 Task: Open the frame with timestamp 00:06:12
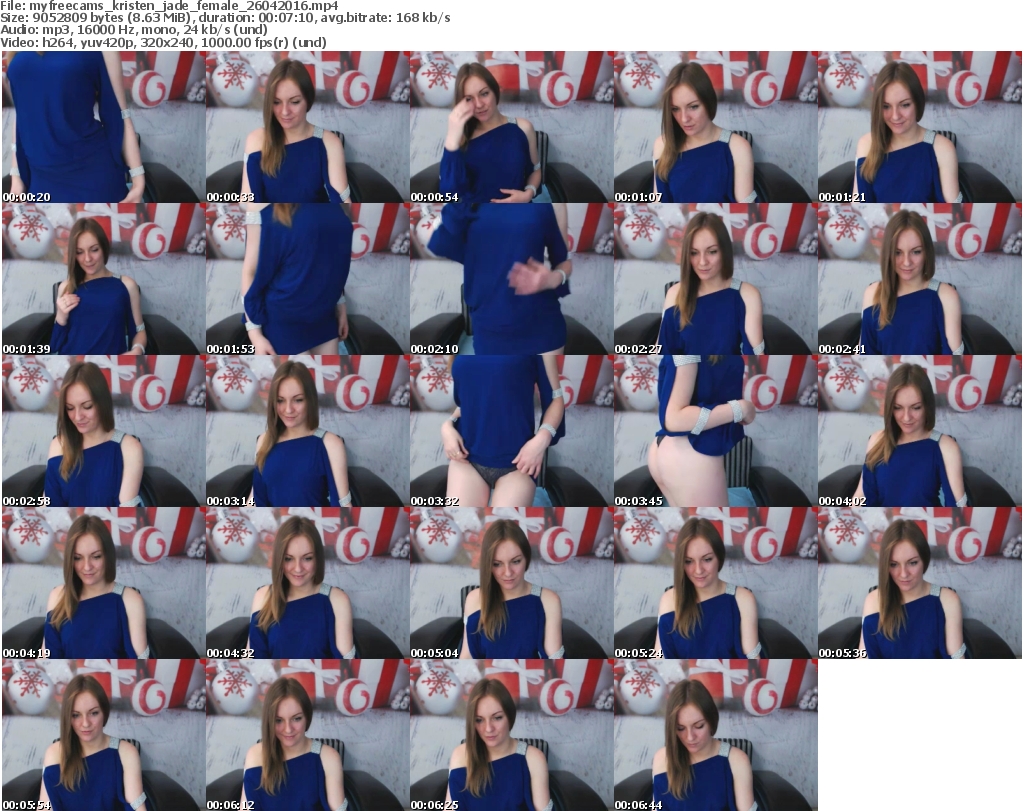pyautogui.click(x=308, y=735)
